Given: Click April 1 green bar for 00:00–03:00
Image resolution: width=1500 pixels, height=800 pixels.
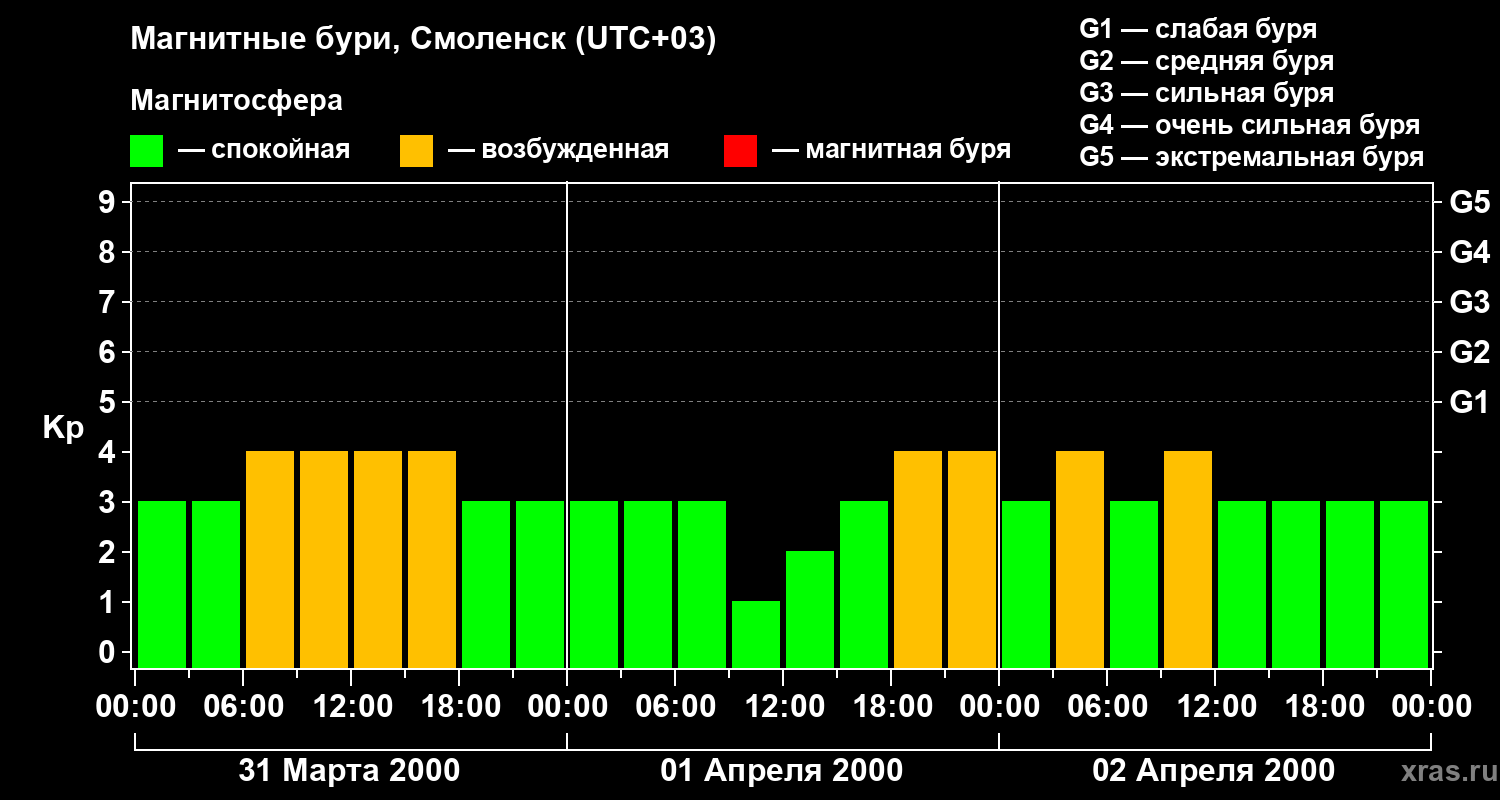Looking at the screenshot, I should pyautogui.click(x=594, y=584).
